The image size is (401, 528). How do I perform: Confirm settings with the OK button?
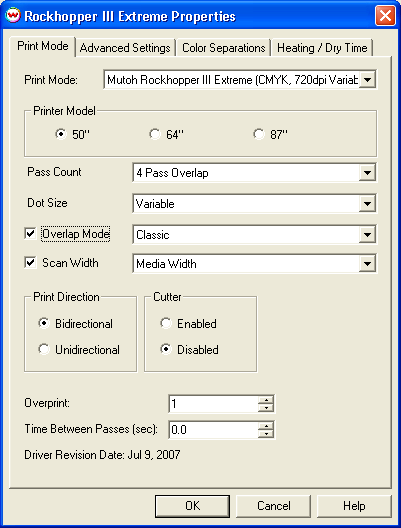pos(193,506)
